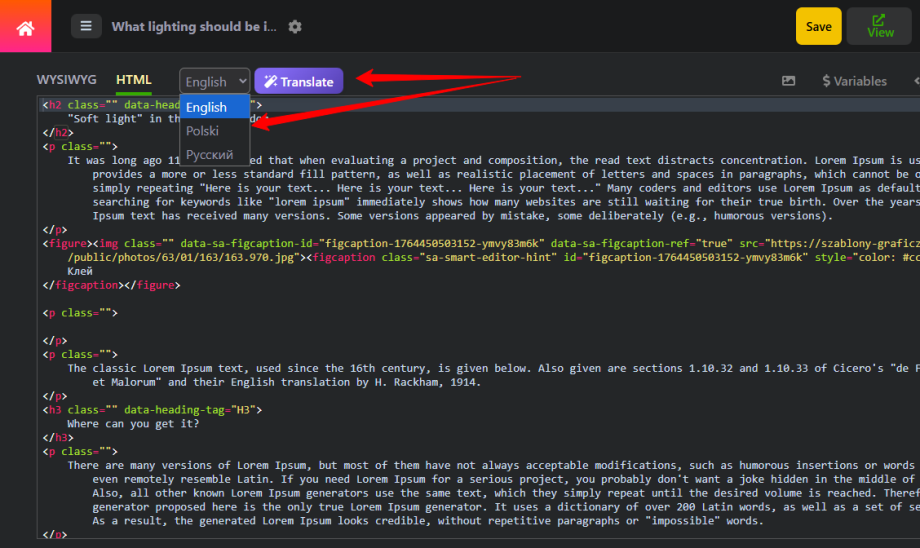Go to the home page icon
The width and height of the screenshot is (920, 548).
25,28
